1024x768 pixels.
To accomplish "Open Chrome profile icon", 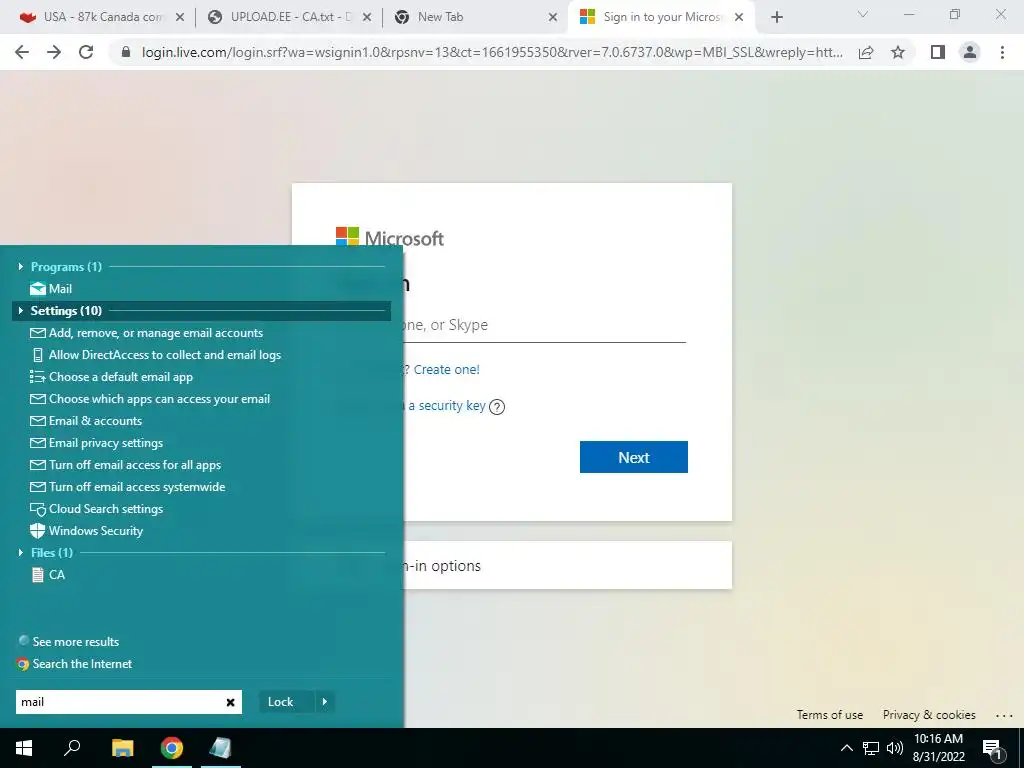I will click(x=970, y=52).
